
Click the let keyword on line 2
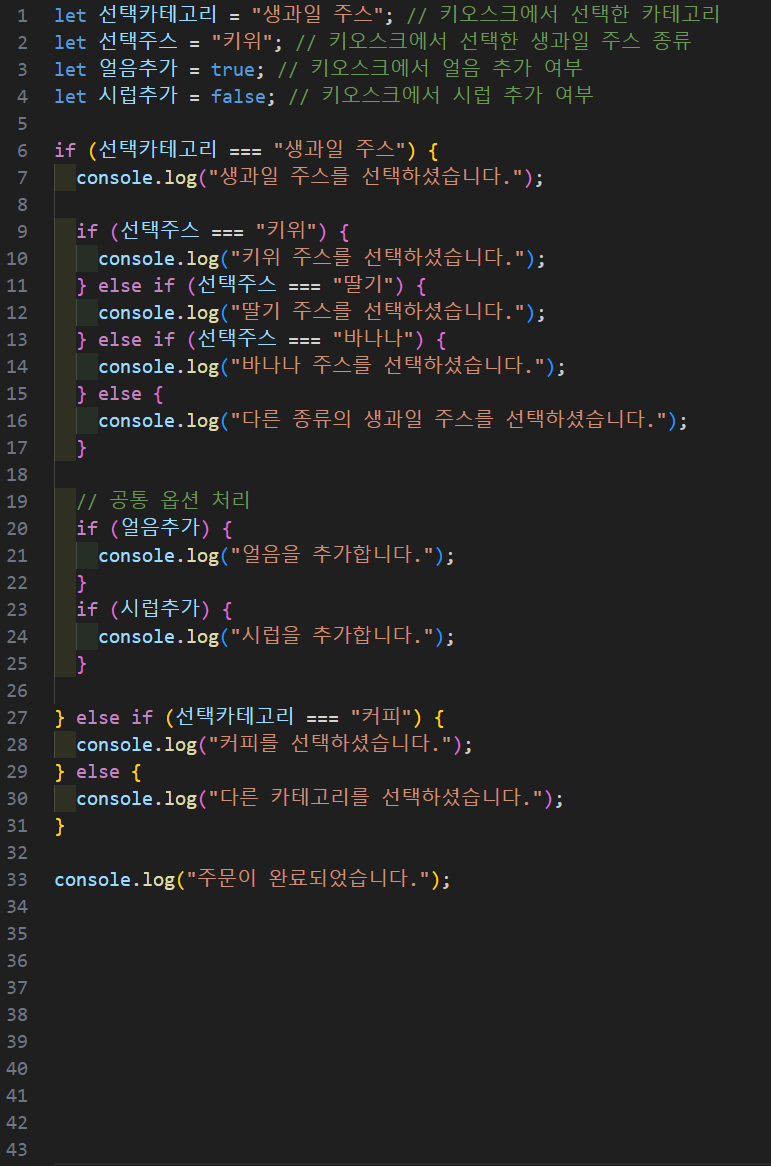pos(70,42)
